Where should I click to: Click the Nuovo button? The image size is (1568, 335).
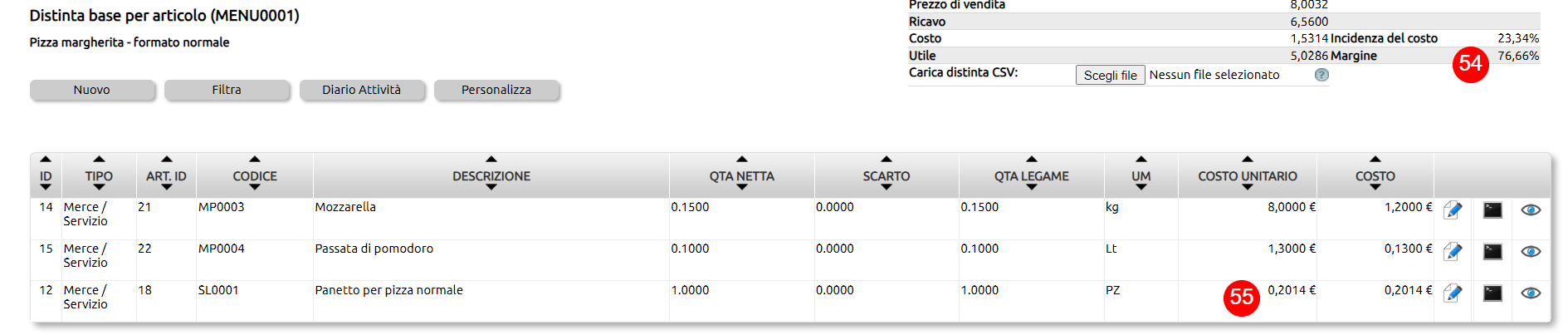point(92,90)
